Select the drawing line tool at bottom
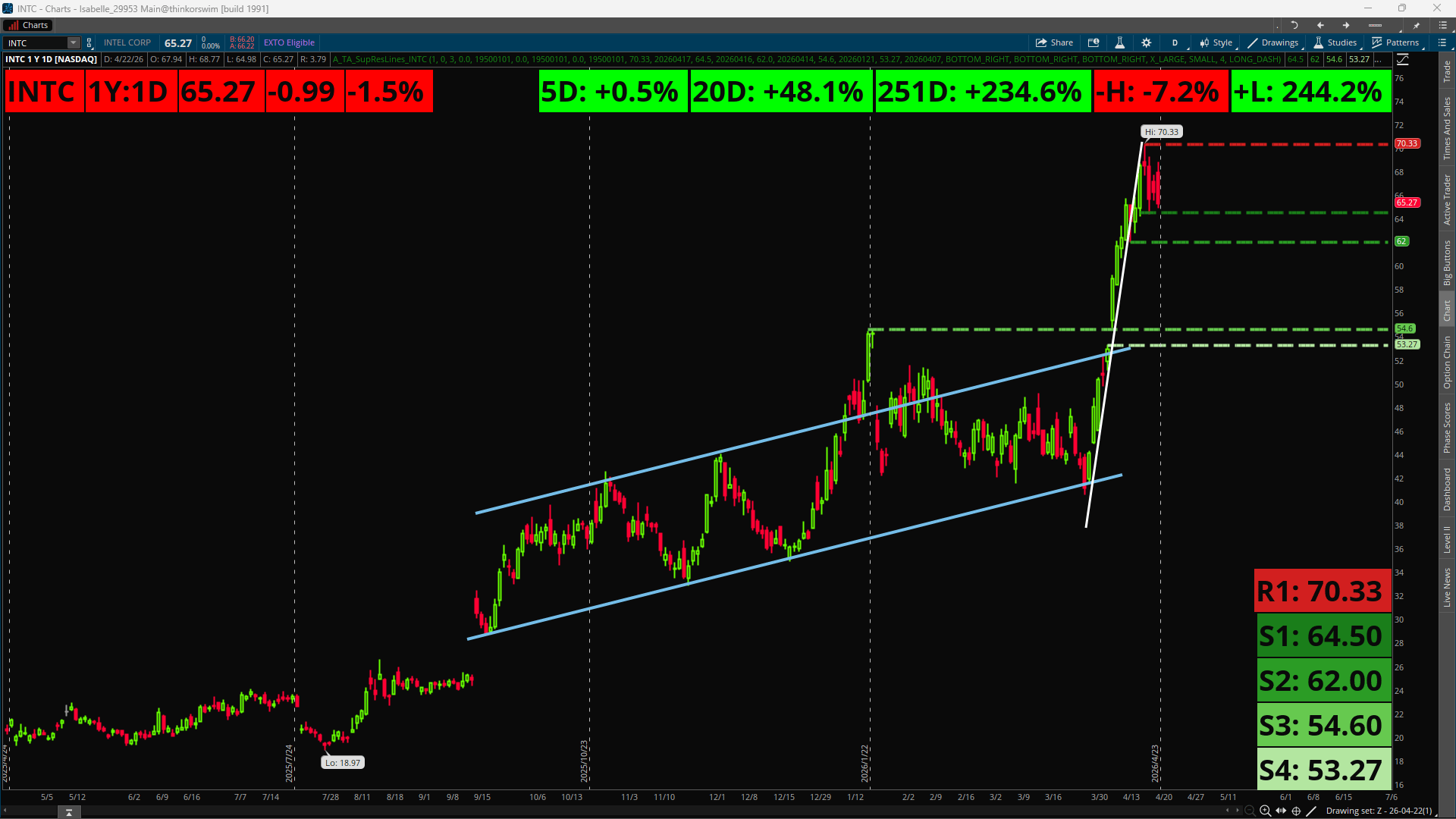Image resolution: width=1456 pixels, height=819 pixels. (1311, 811)
